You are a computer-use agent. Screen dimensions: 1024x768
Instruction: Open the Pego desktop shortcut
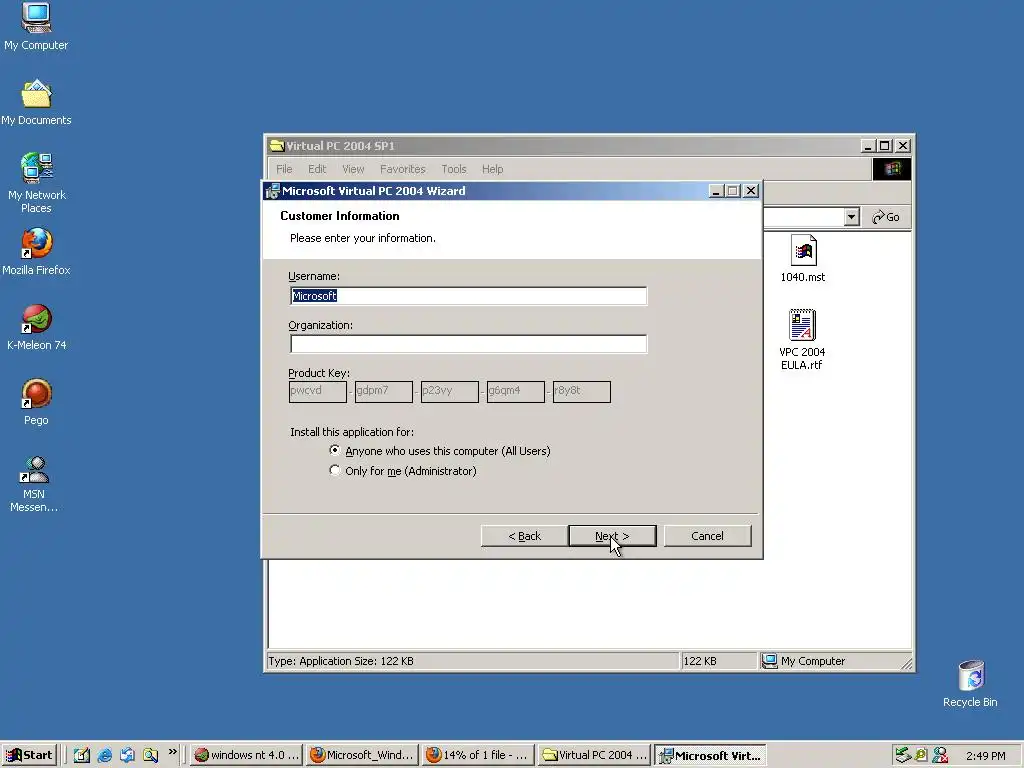pyautogui.click(x=36, y=402)
